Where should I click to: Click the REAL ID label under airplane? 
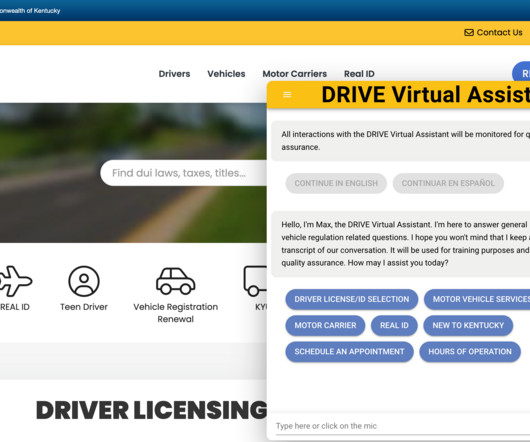click(x=15, y=307)
